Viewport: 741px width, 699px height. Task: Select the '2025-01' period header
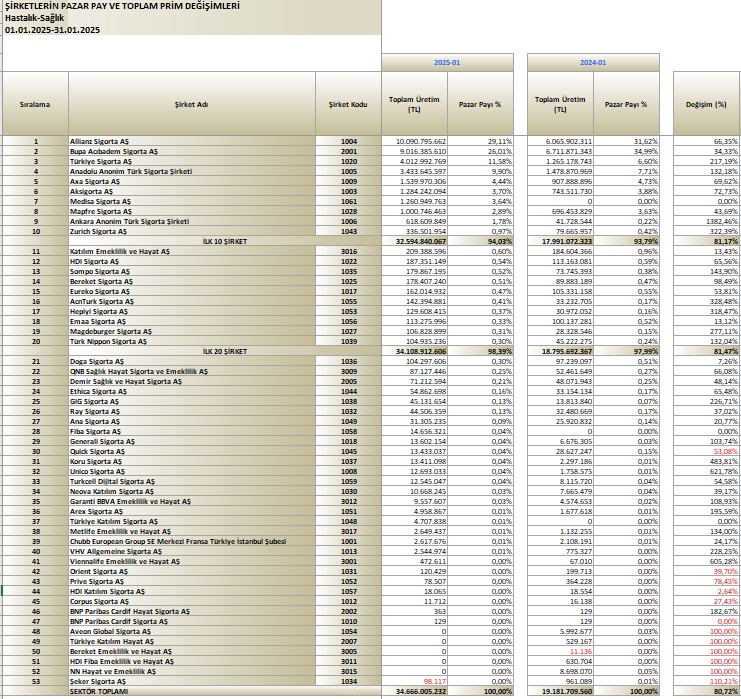(x=447, y=62)
